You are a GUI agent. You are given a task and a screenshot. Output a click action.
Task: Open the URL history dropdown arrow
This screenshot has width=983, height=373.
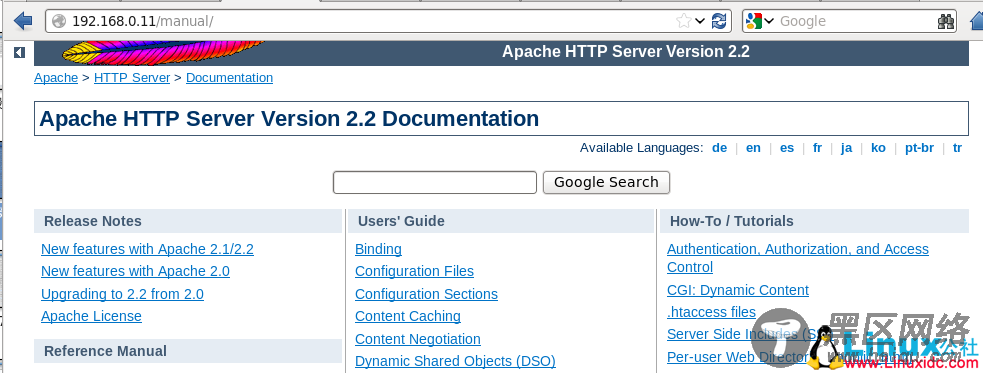tap(700, 21)
